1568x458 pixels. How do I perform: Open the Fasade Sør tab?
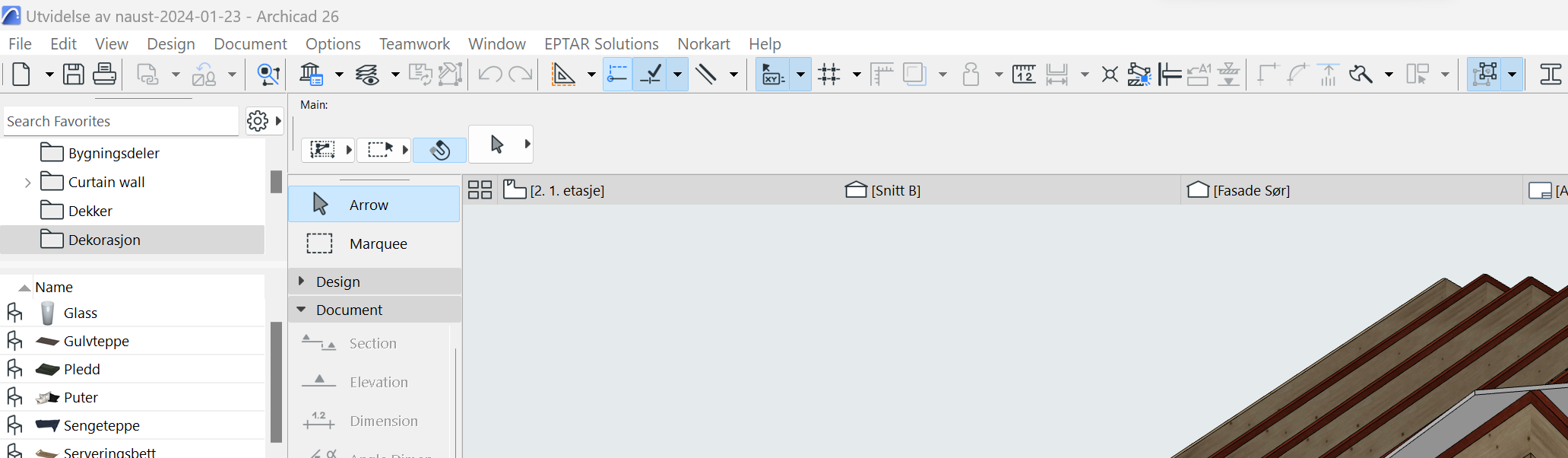1250,190
